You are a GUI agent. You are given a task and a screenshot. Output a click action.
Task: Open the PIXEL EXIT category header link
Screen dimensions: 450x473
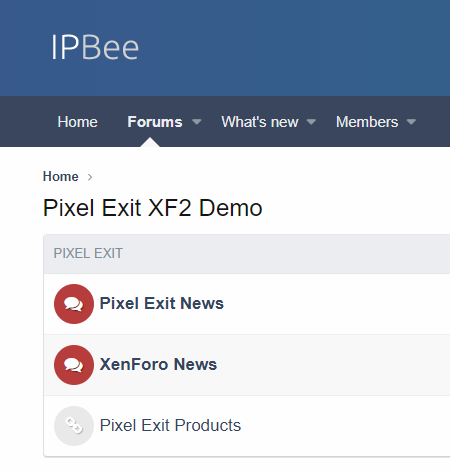pos(88,253)
